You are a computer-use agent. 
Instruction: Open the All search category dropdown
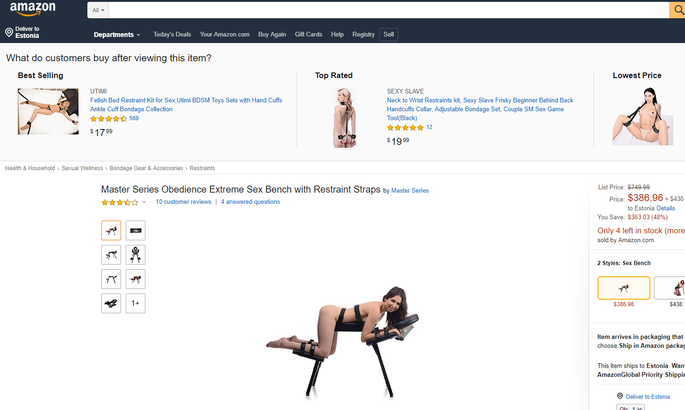98,10
